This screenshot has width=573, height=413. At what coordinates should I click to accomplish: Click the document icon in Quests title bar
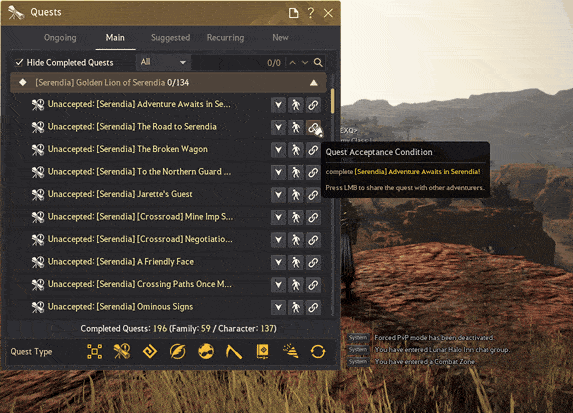pos(293,13)
